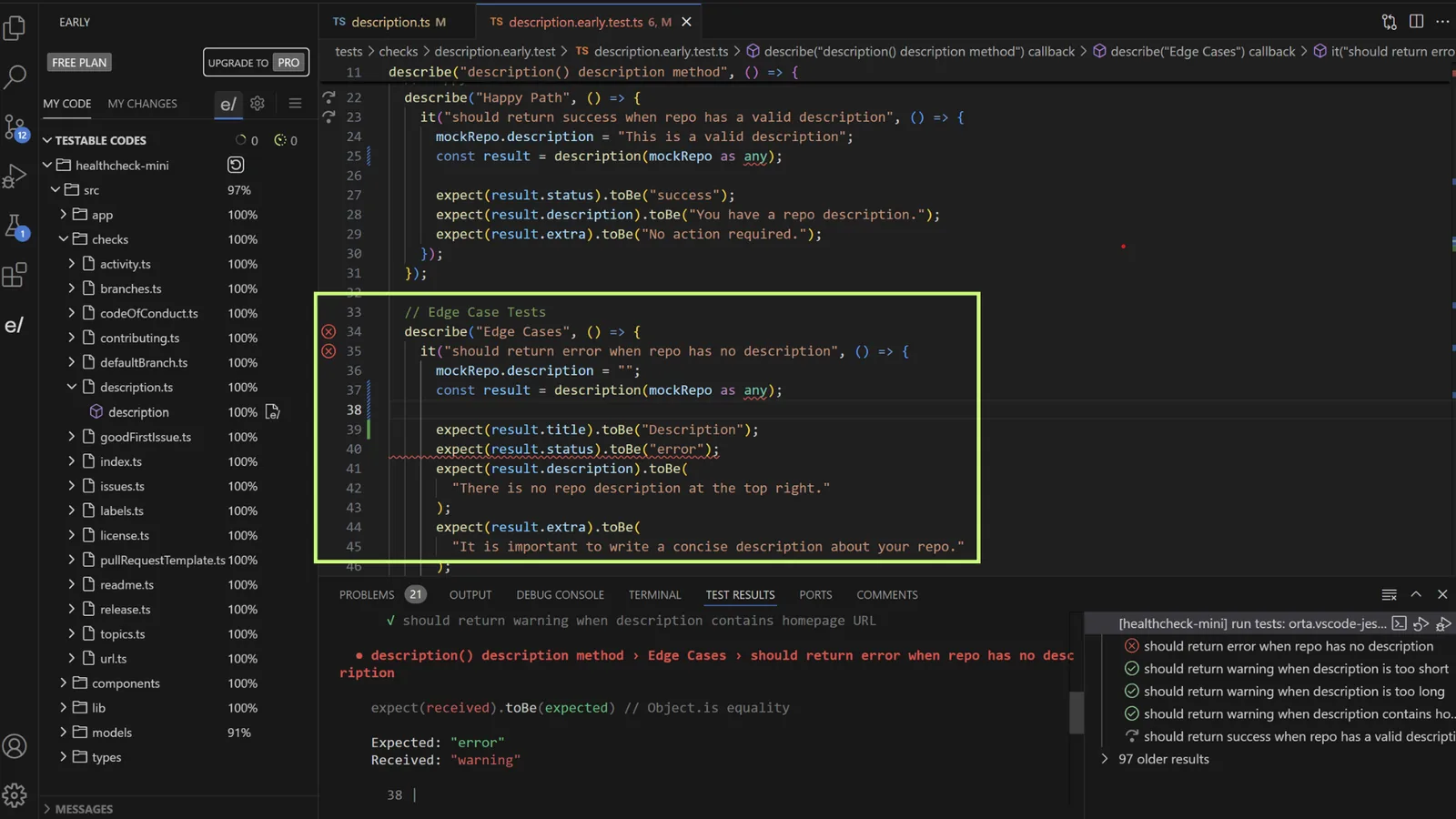Screen dimensions: 1456x819
Task: Maximize the bottom panel
Action: (1416, 594)
